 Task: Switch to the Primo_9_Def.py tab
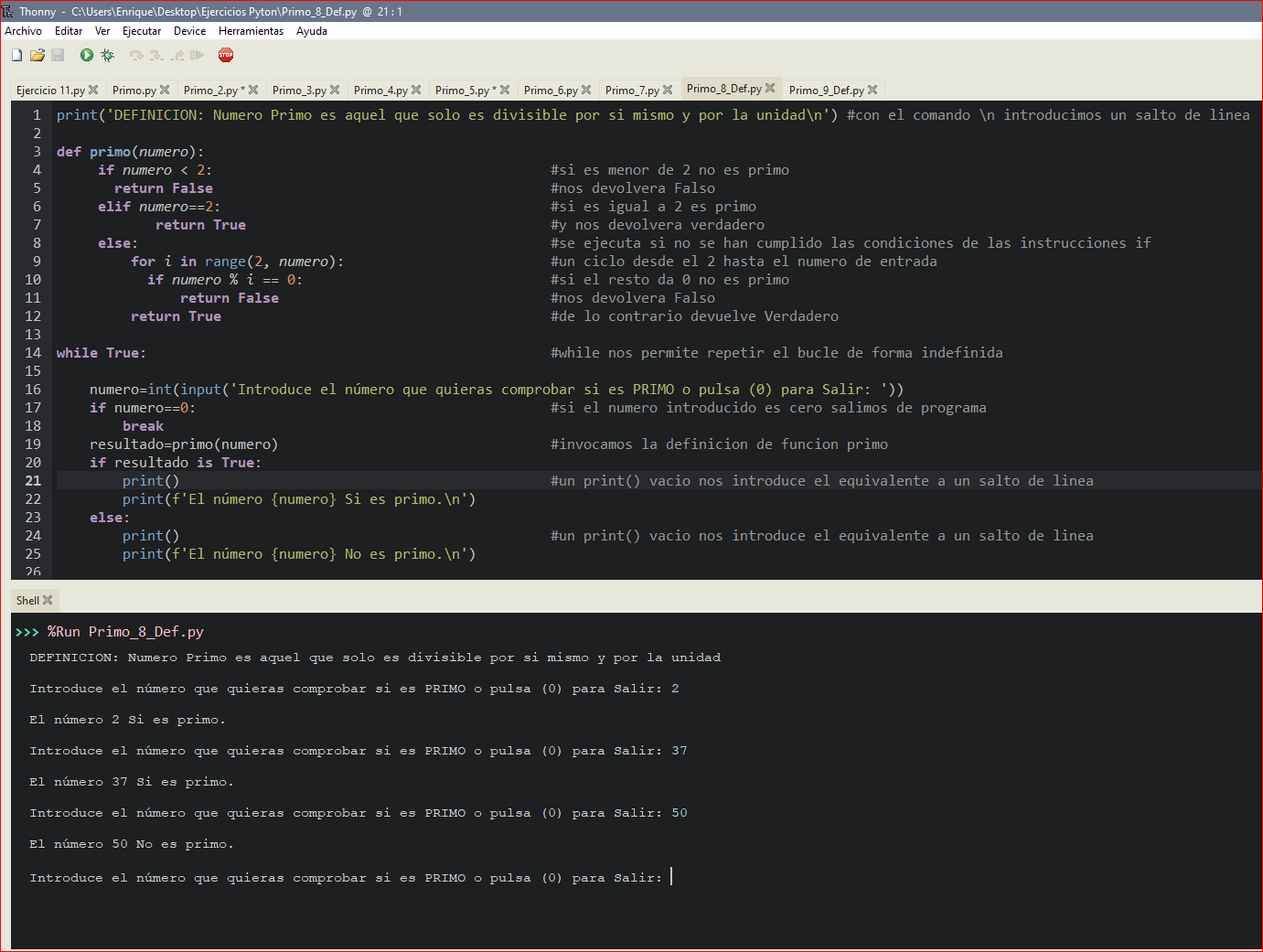tap(826, 89)
